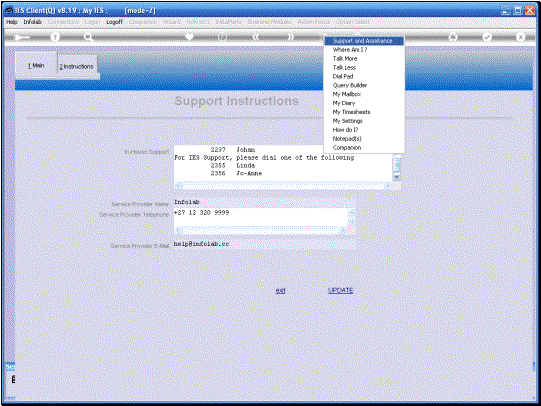Click the back arrow toolbar icon

click(x=22, y=37)
